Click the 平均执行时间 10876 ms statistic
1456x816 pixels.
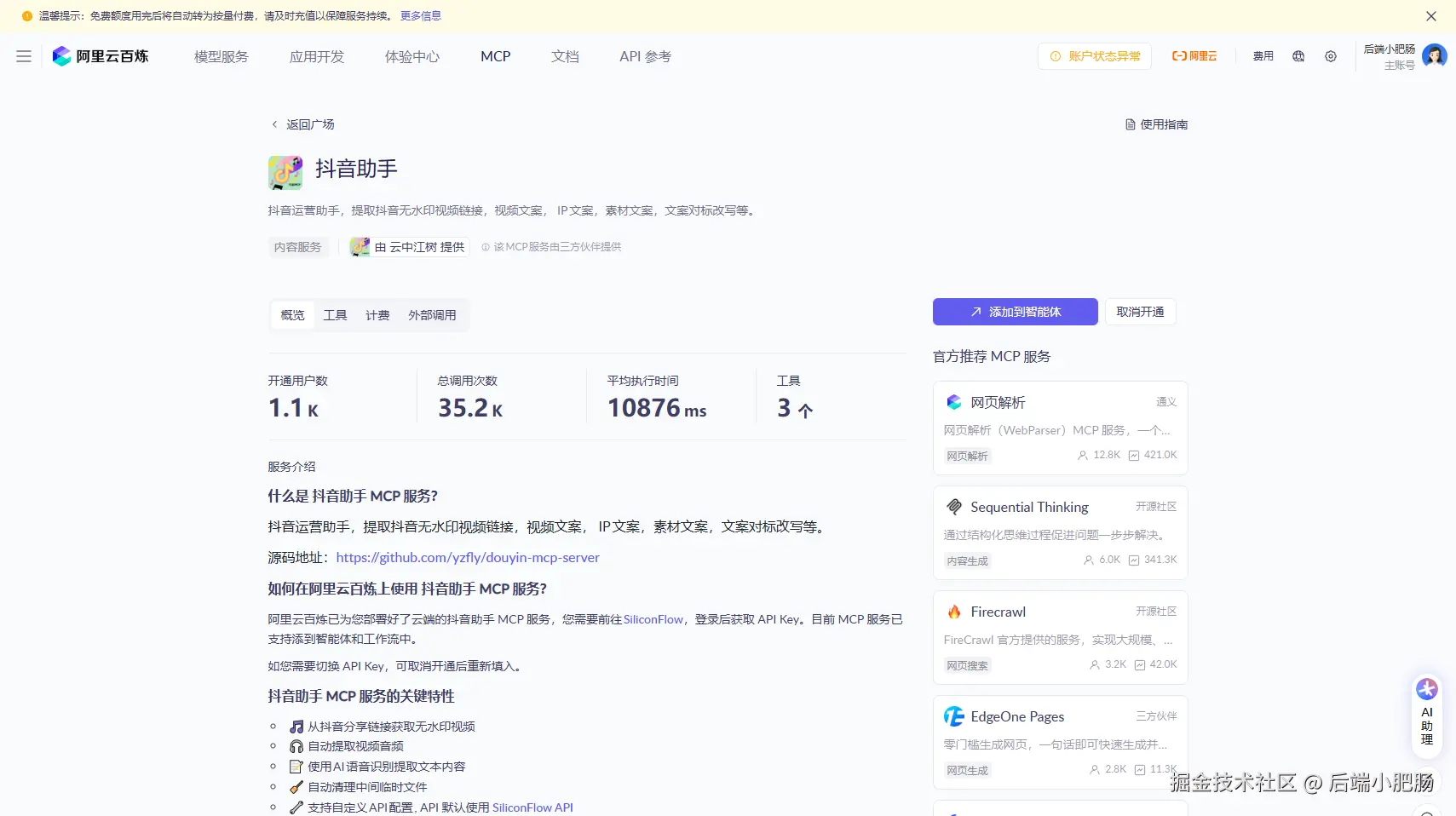pos(657,397)
